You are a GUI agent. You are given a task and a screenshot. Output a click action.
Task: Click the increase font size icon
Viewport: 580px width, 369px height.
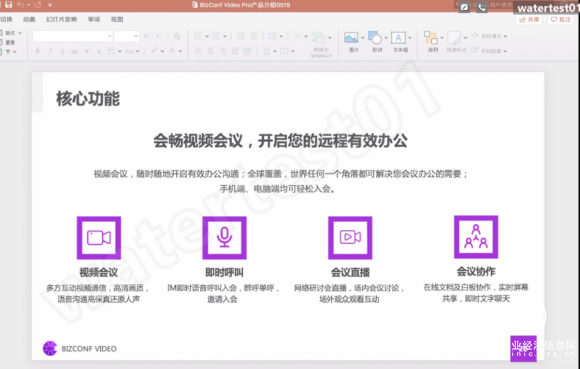coord(146,36)
